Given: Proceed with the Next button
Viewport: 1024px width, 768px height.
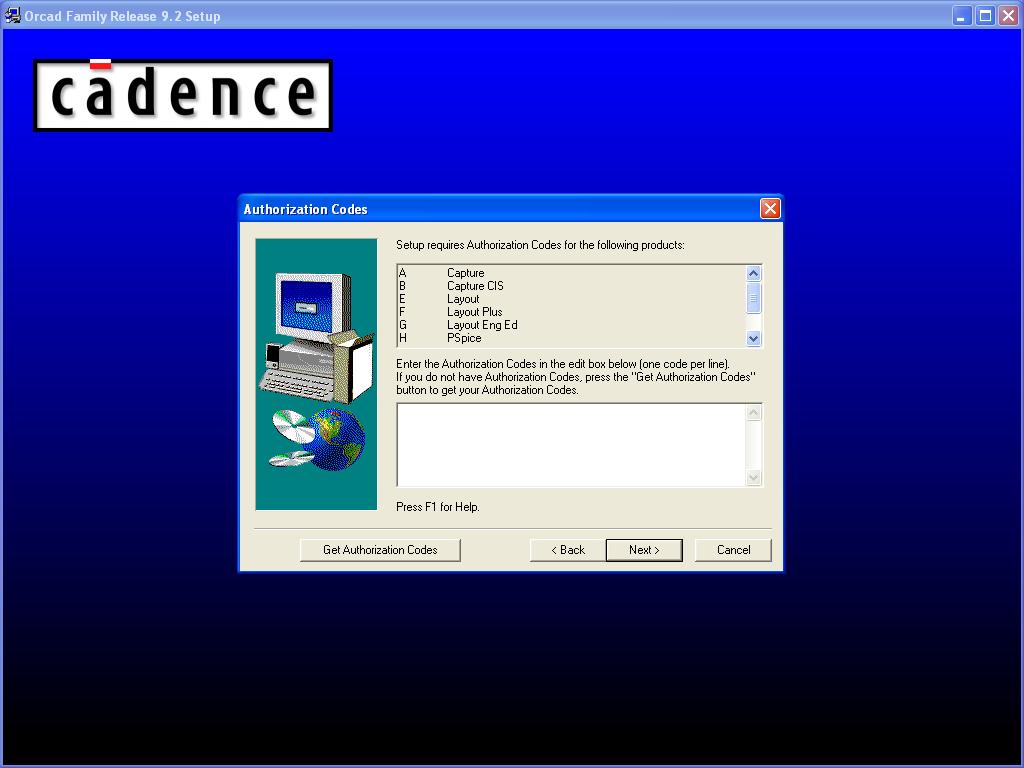Looking at the screenshot, I should (644, 550).
